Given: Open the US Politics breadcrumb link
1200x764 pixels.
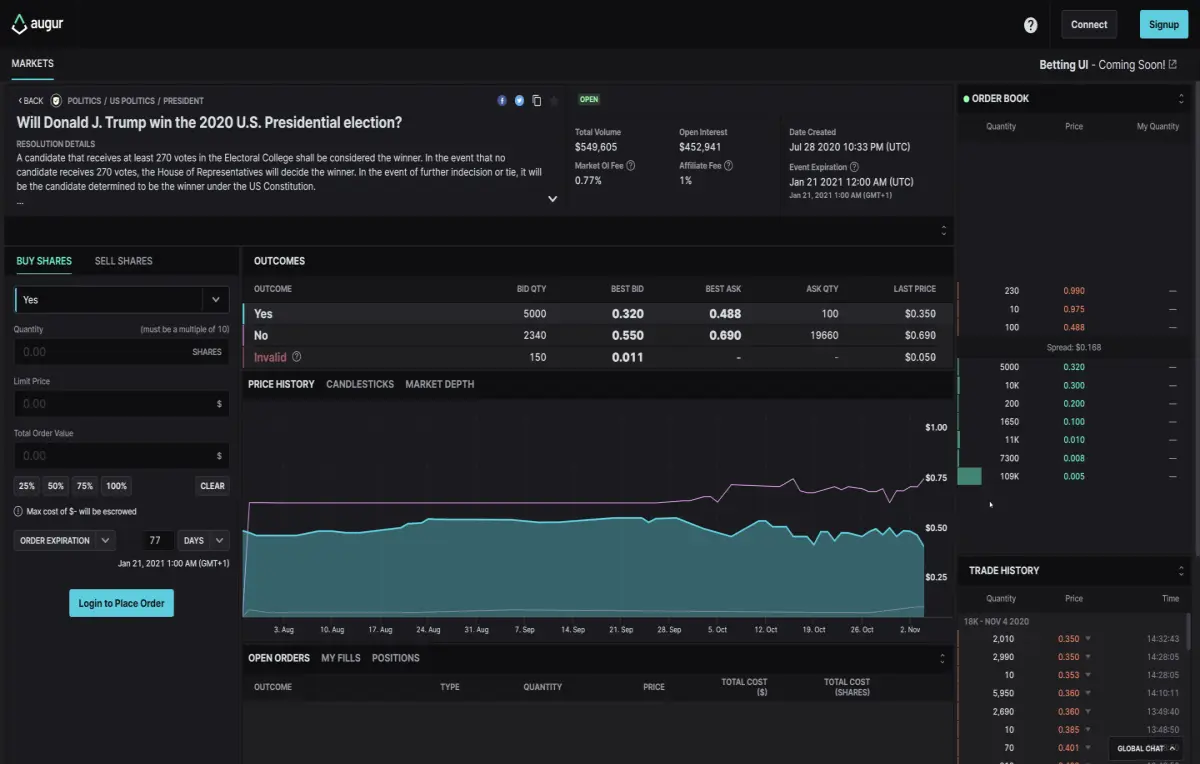Looking at the screenshot, I should [131, 101].
